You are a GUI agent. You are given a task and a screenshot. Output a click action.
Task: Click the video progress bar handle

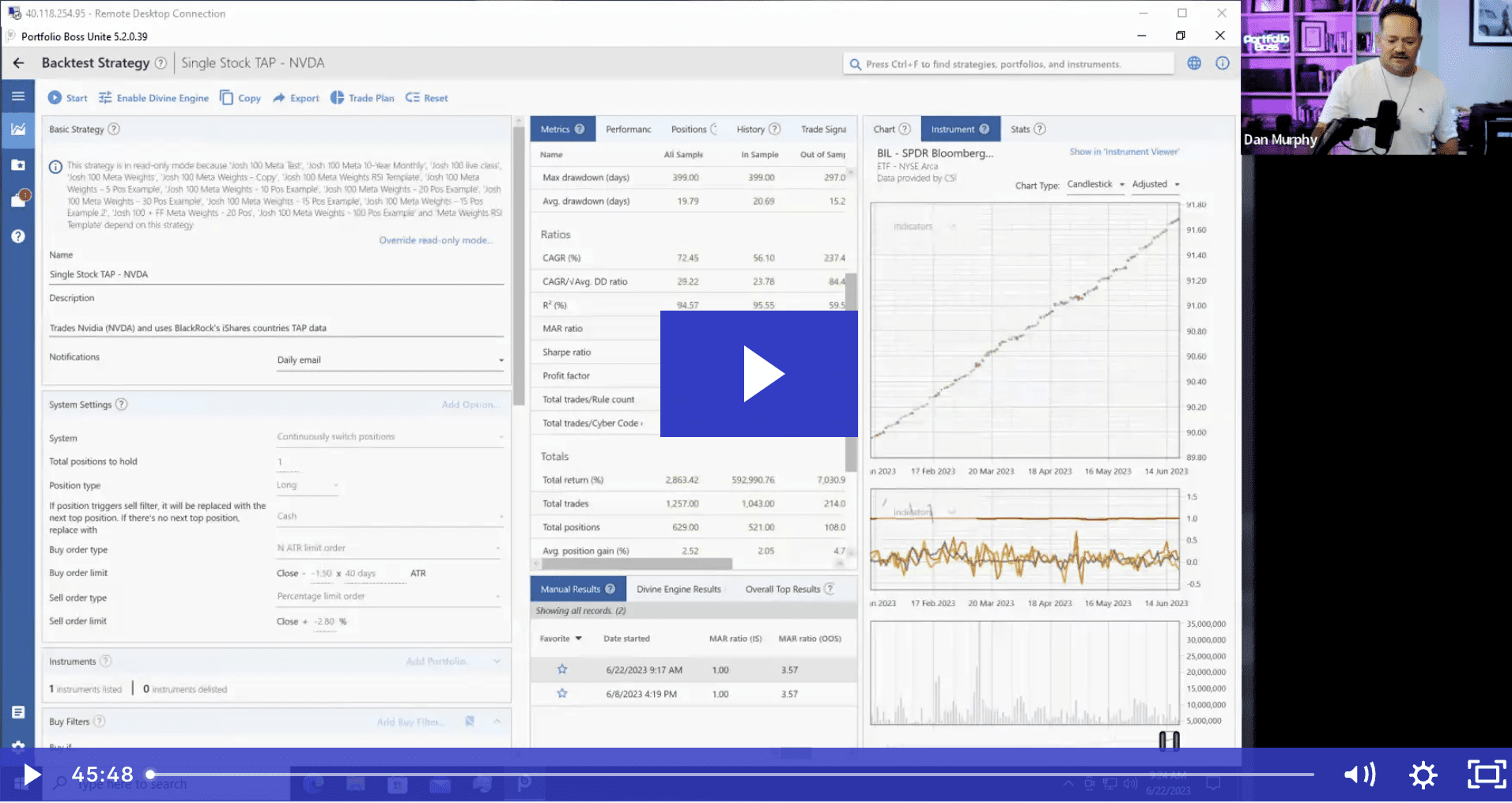[150, 775]
